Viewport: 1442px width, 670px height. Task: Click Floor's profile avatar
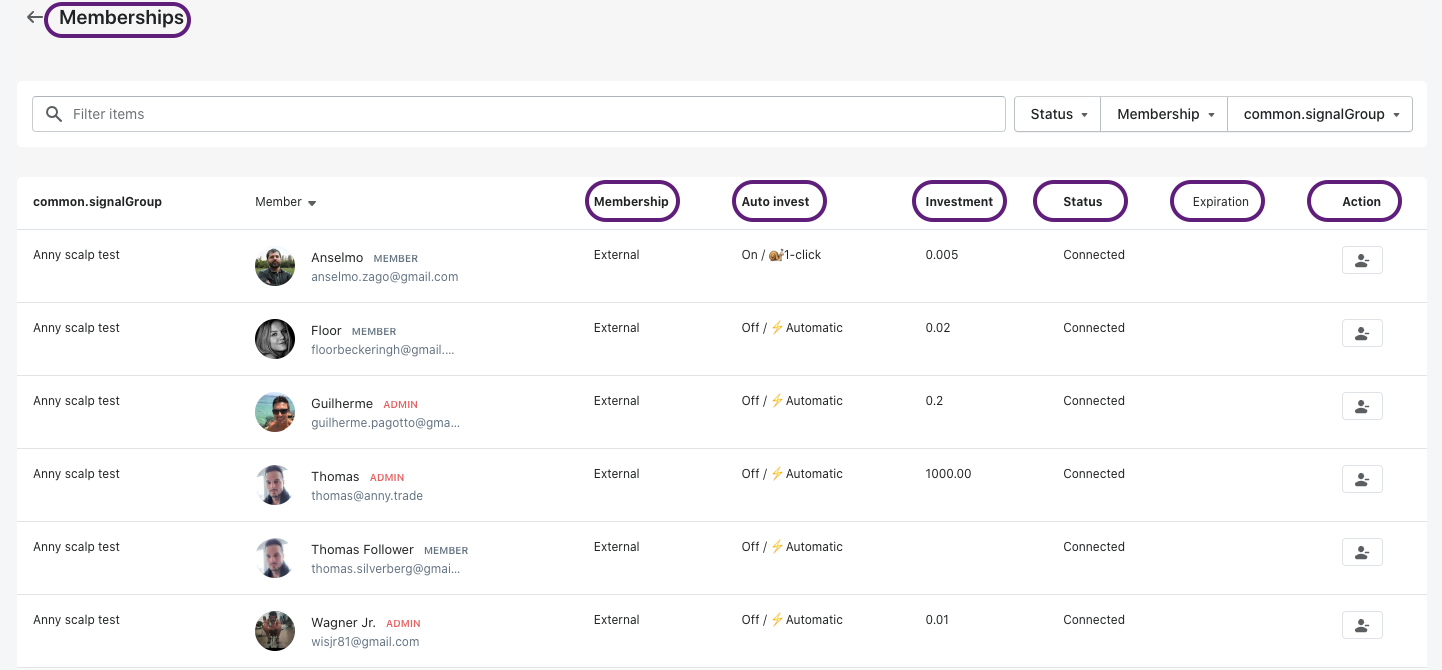point(275,339)
